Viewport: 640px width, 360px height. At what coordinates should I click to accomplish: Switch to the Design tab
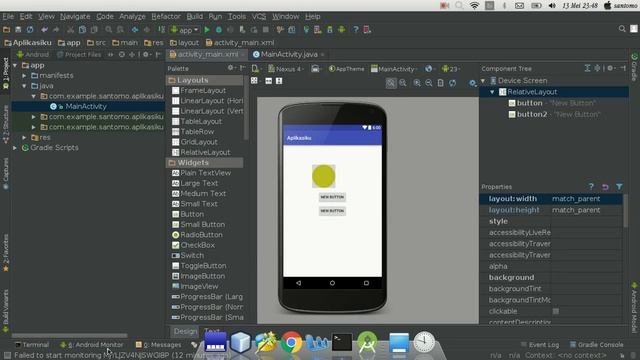click(x=185, y=331)
